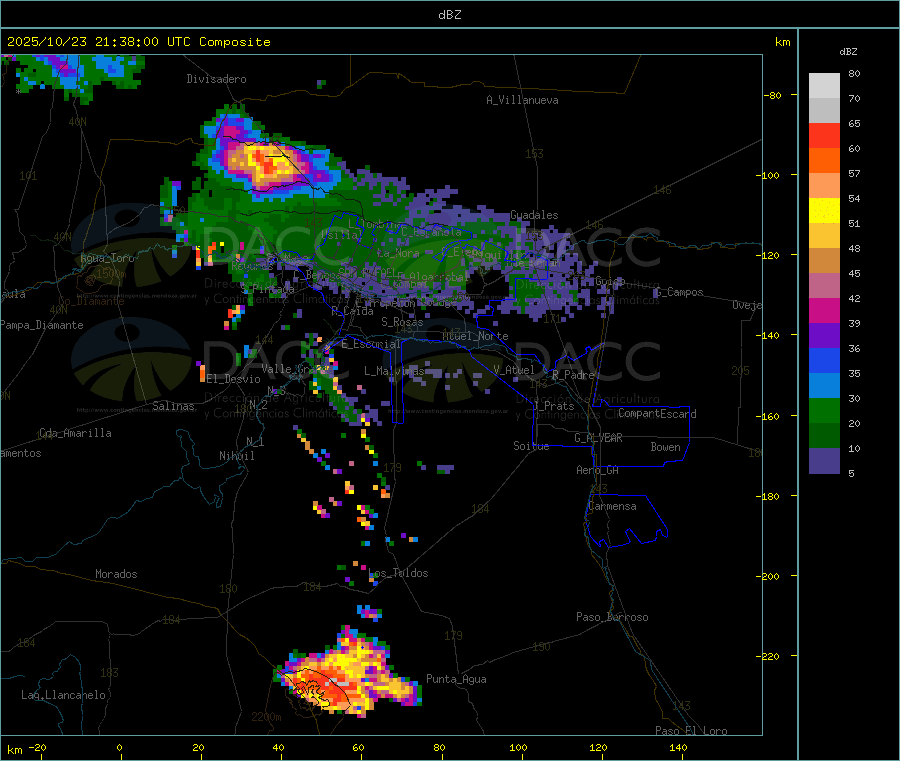
Task: Click the Los_Toldos map label
Action: (x=398, y=573)
